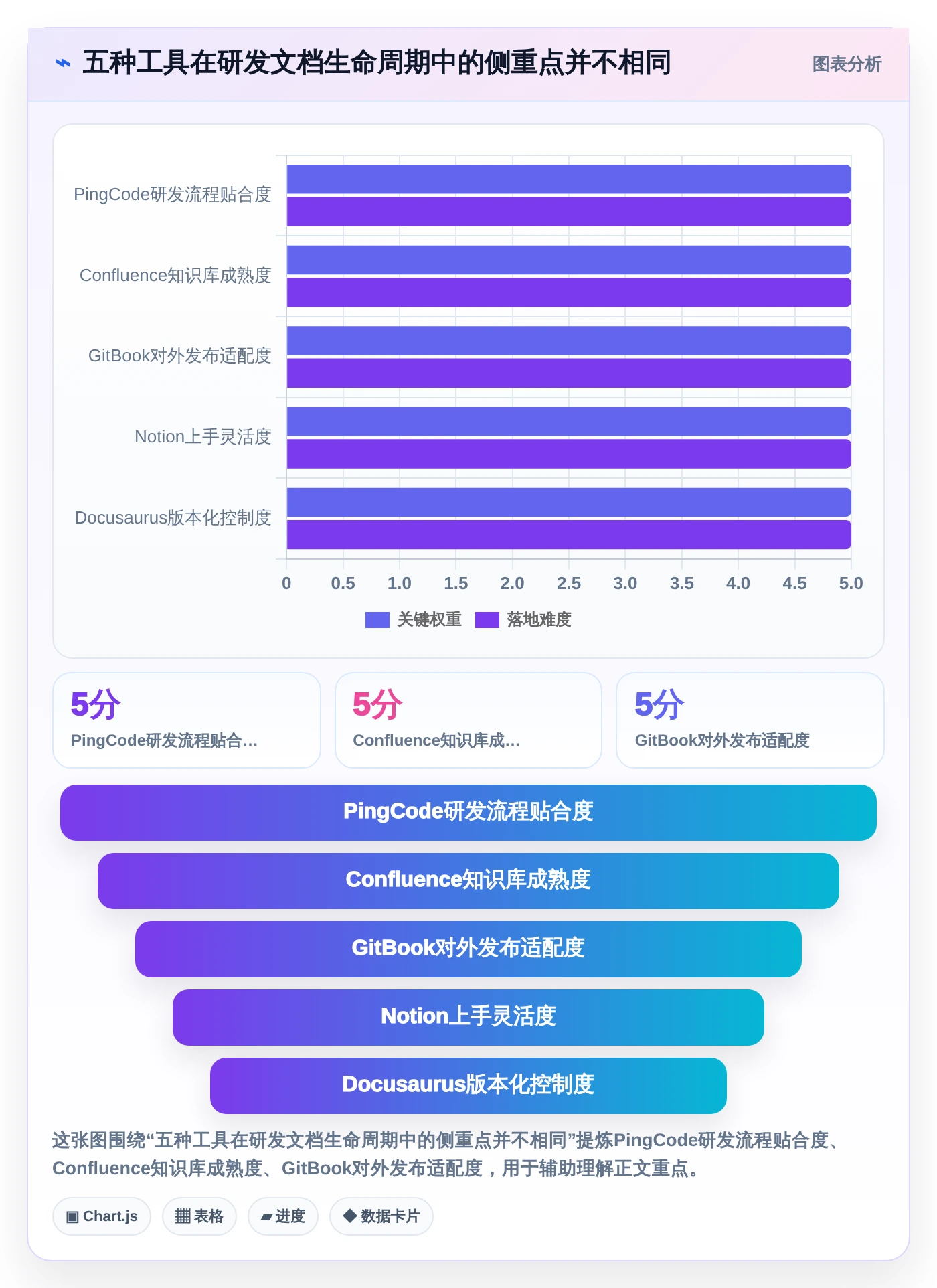Select the Notion上手灵活度 axis label
Screen dimensions: 937x1288
click(203, 437)
